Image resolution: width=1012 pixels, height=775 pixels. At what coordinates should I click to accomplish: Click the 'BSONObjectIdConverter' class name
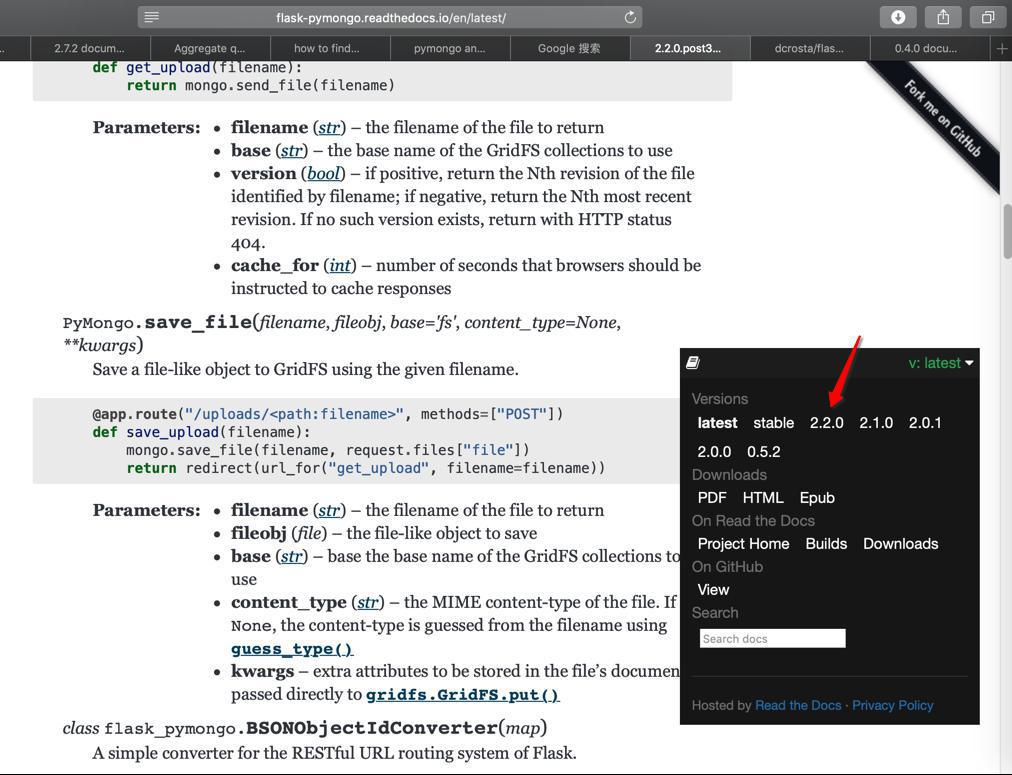pos(371,728)
